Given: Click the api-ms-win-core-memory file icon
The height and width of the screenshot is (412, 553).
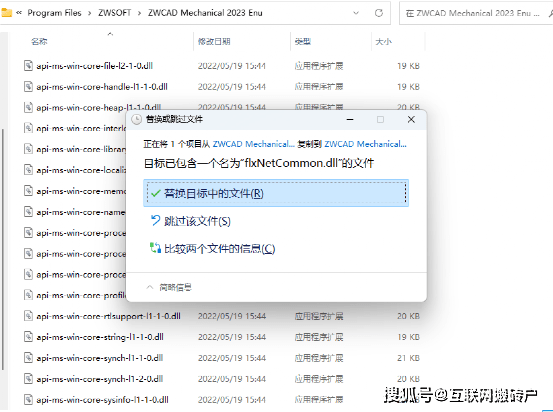Looking at the screenshot, I should tap(28, 191).
